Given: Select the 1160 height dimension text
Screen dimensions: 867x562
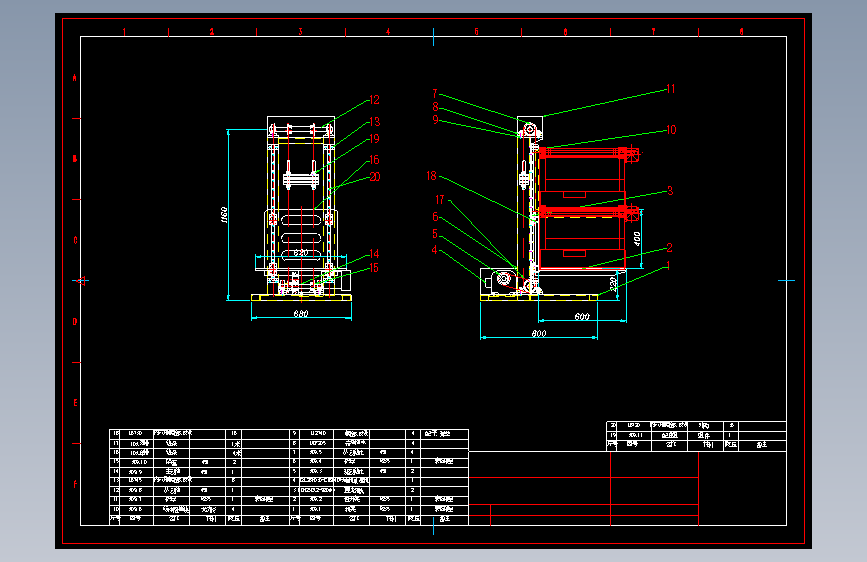Looking at the screenshot, I should pos(224,215).
